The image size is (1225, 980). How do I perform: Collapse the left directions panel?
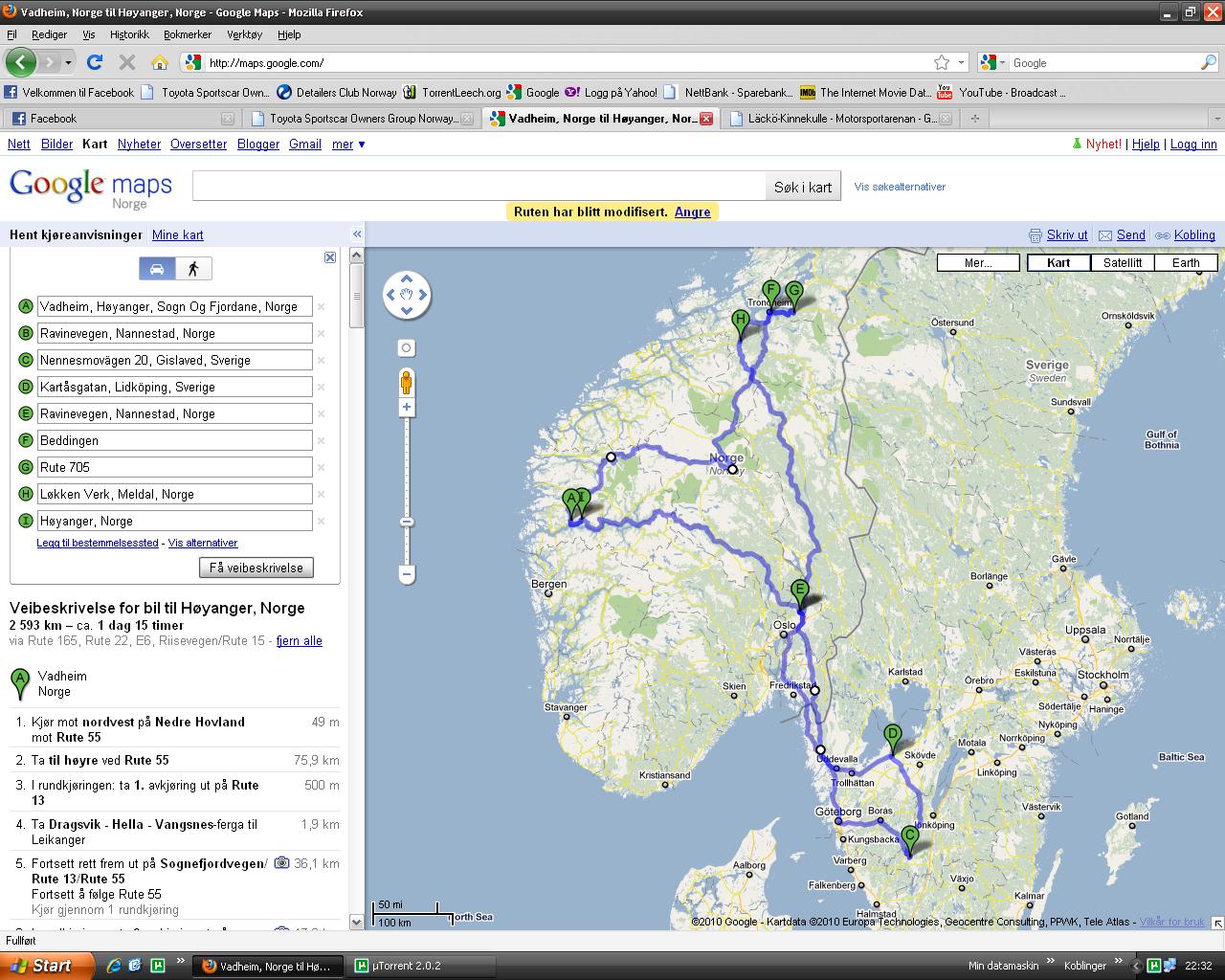point(356,234)
